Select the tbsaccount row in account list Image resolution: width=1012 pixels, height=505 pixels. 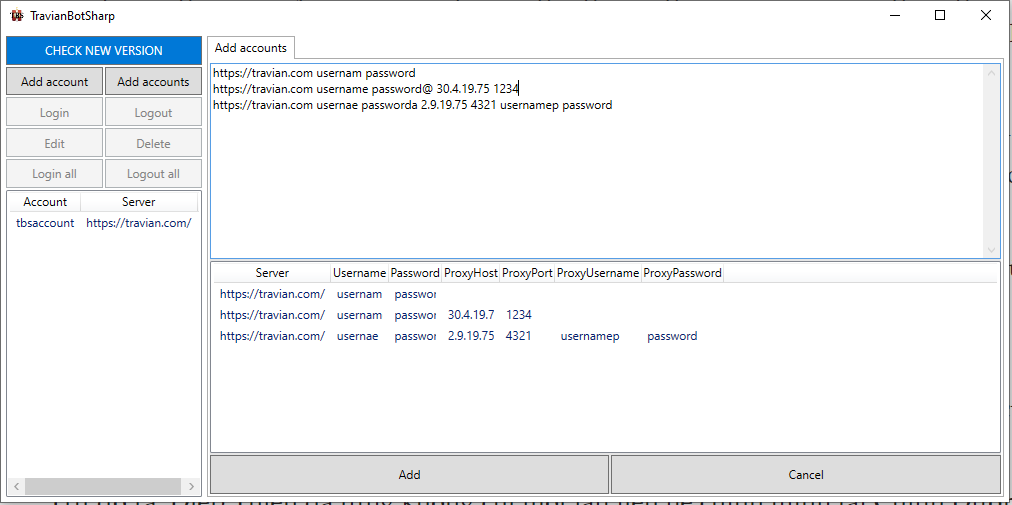[104, 223]
